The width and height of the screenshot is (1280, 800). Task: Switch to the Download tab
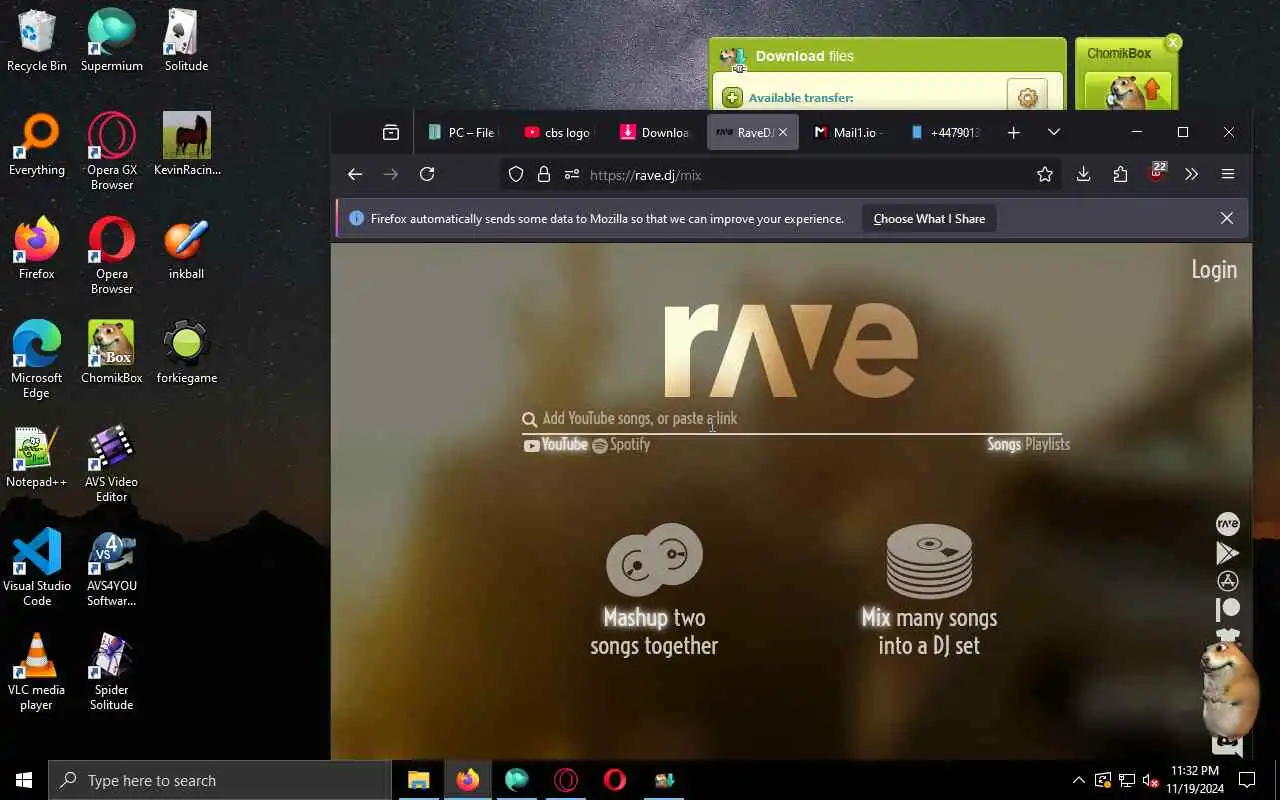point(655,132)
